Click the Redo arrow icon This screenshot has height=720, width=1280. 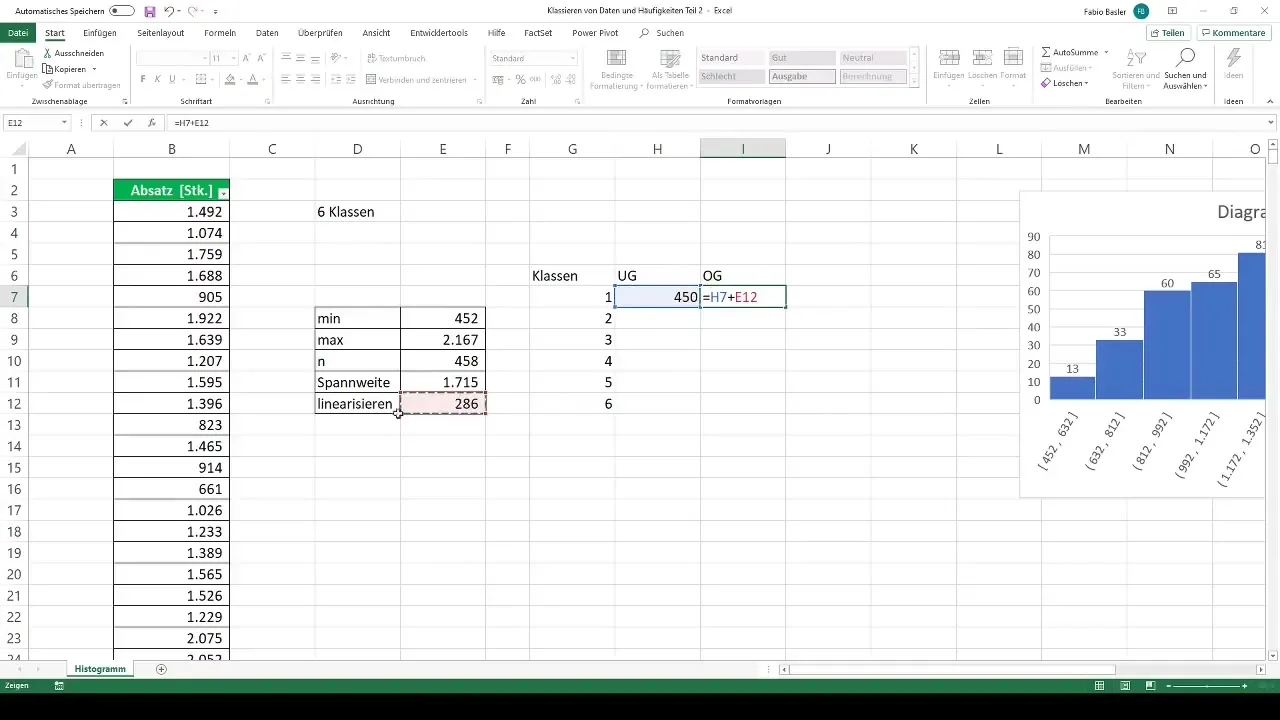(193, 11)
